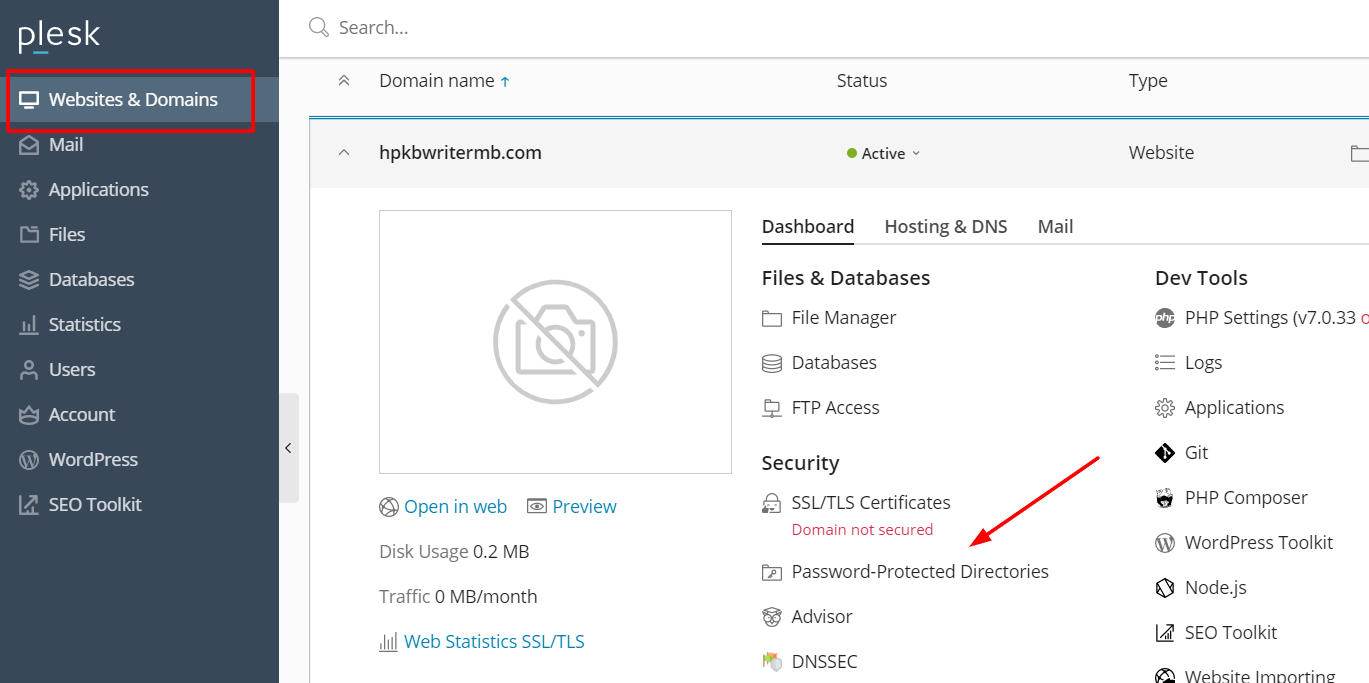Click the Search input field
Screen dimensions: 1369x683
pyautogui.click(x=700, y=28)
